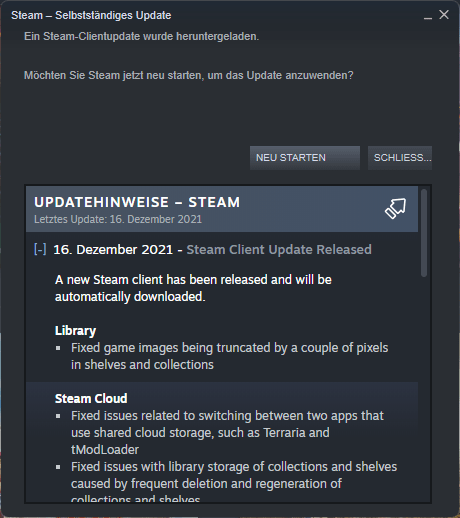Click the megaphone announcement icon
The width and height of the screenshot is (460, 518).
click(395, 208)
